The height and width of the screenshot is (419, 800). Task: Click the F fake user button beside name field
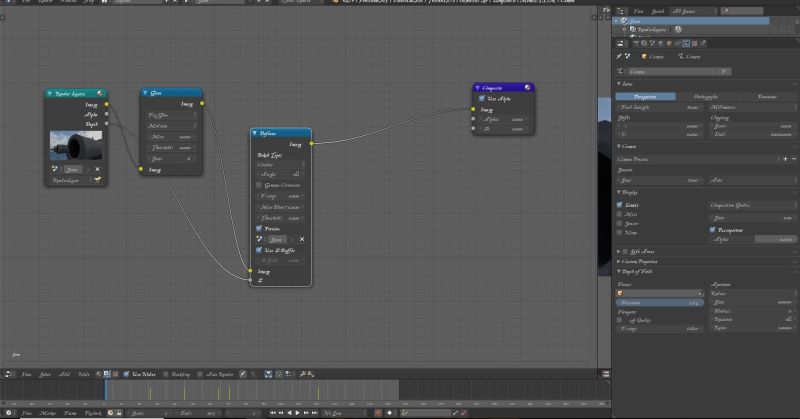point(724,71)
